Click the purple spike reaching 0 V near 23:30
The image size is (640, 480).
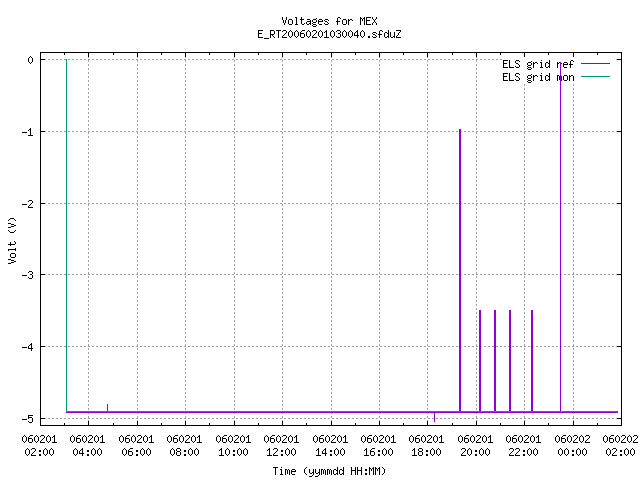click(560, 236)
